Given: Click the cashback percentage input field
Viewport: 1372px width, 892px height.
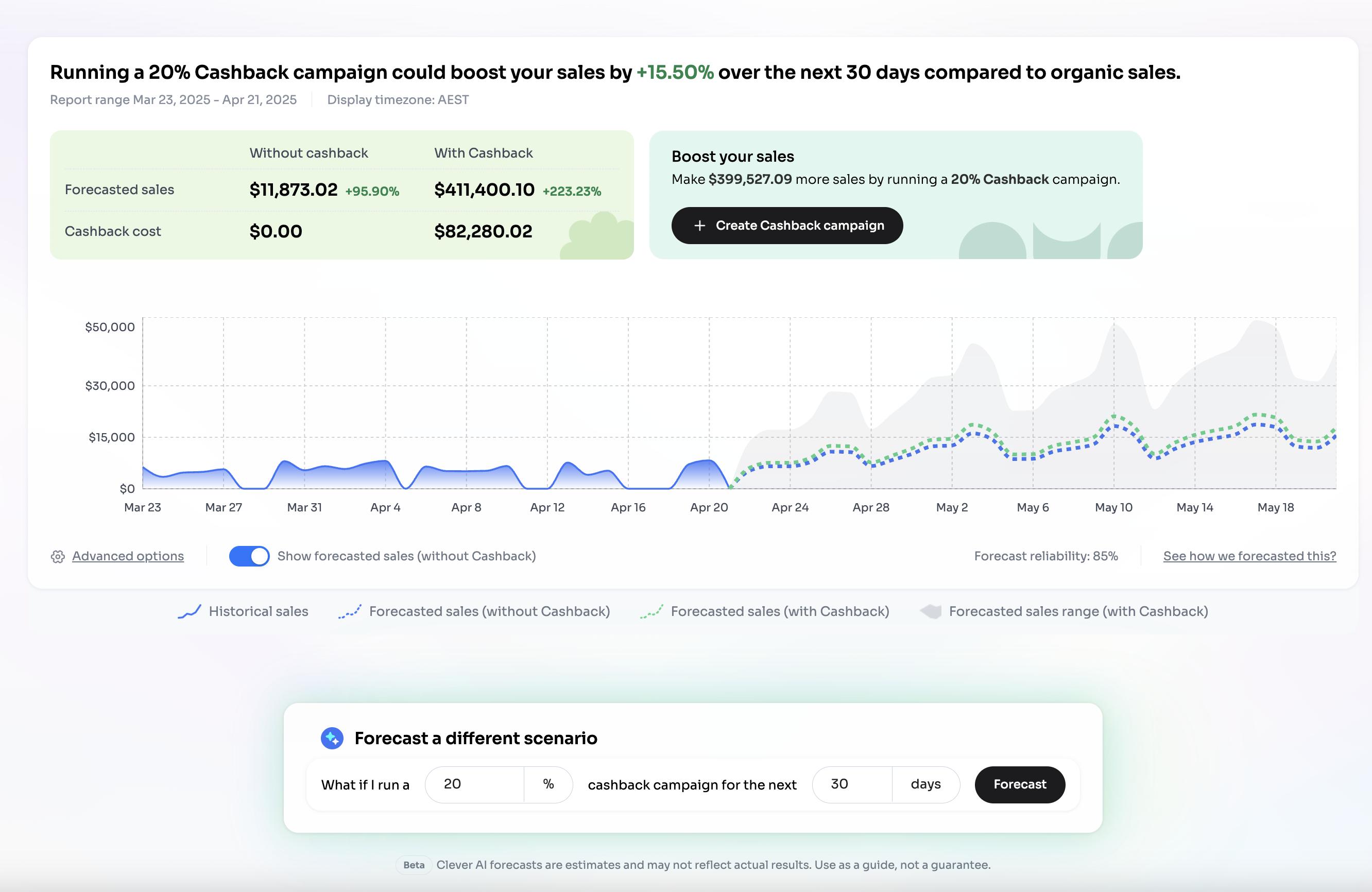Looking at the screenshot, I should 474,784.
